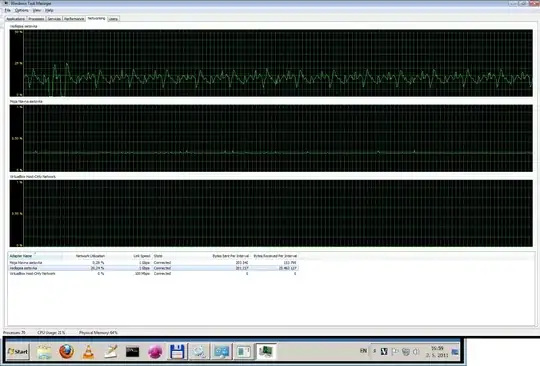
Task: Open the Options menu
Action: point(21,10)
